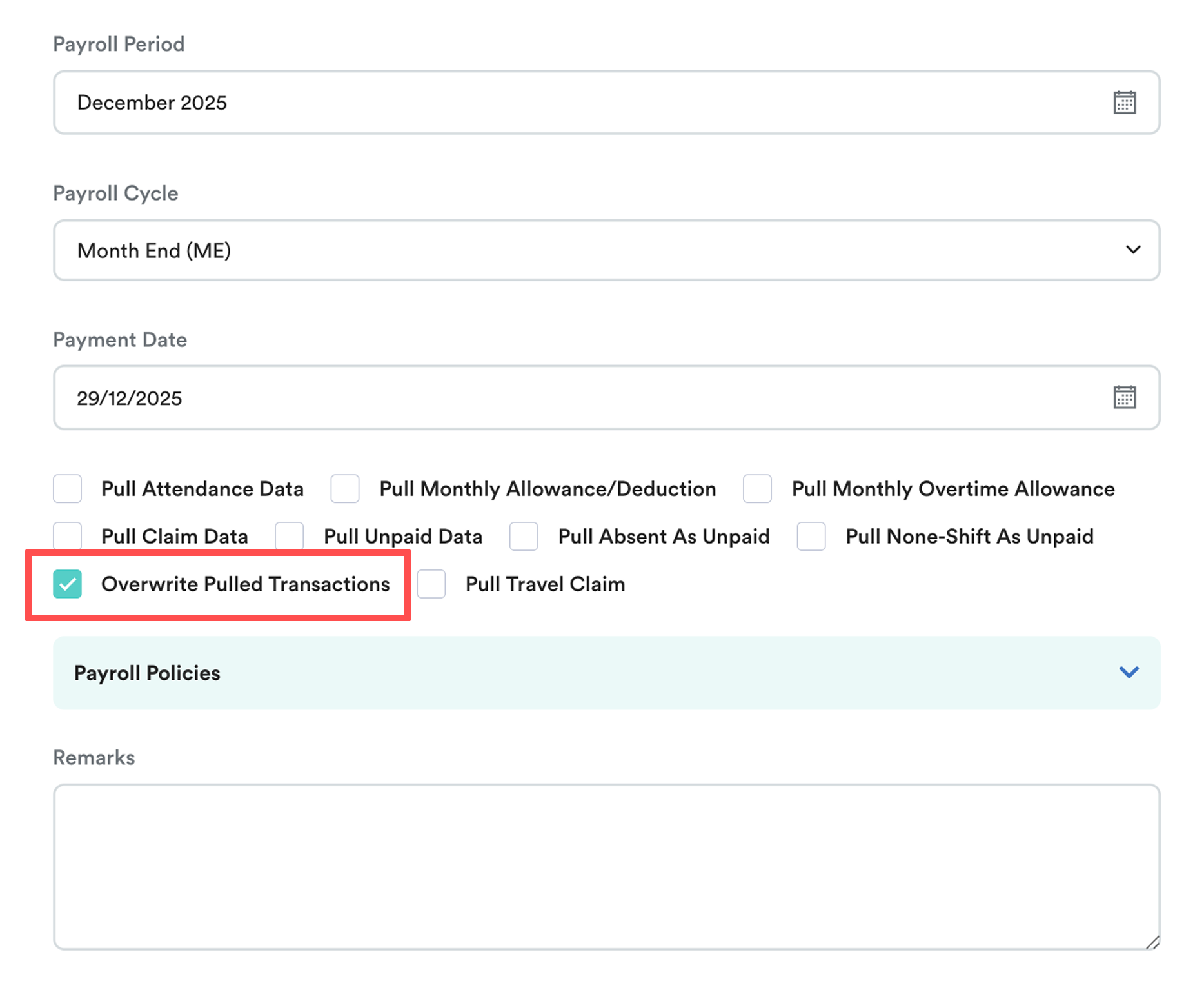
Task: Check the Pull Unpaid Data box
Action: point(290,537)
